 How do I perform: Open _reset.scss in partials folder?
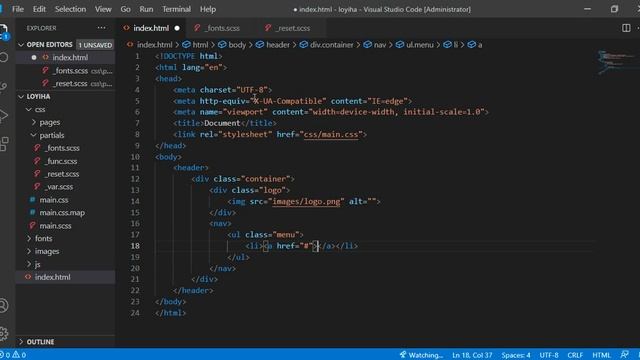point(65,174)
